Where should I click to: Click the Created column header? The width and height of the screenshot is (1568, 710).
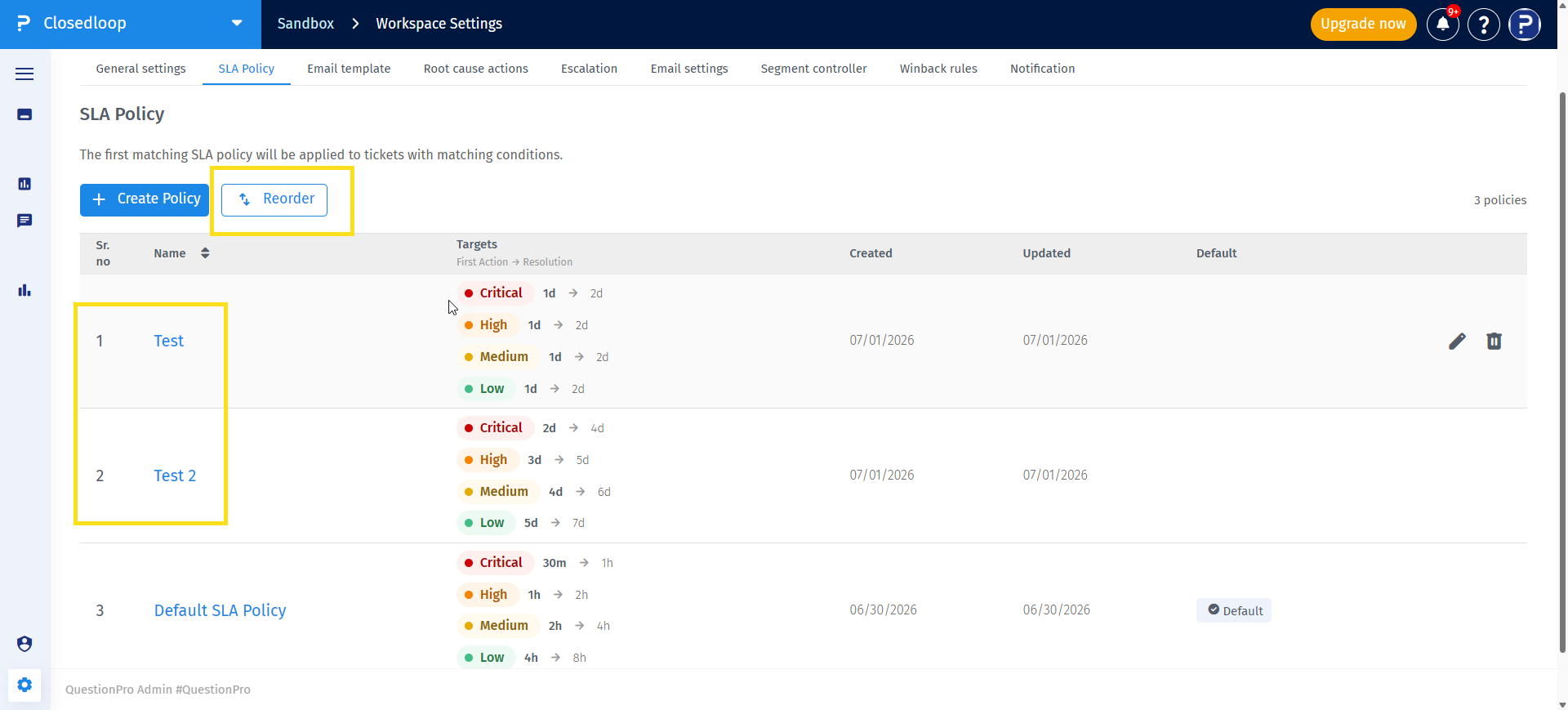point(871,253)
